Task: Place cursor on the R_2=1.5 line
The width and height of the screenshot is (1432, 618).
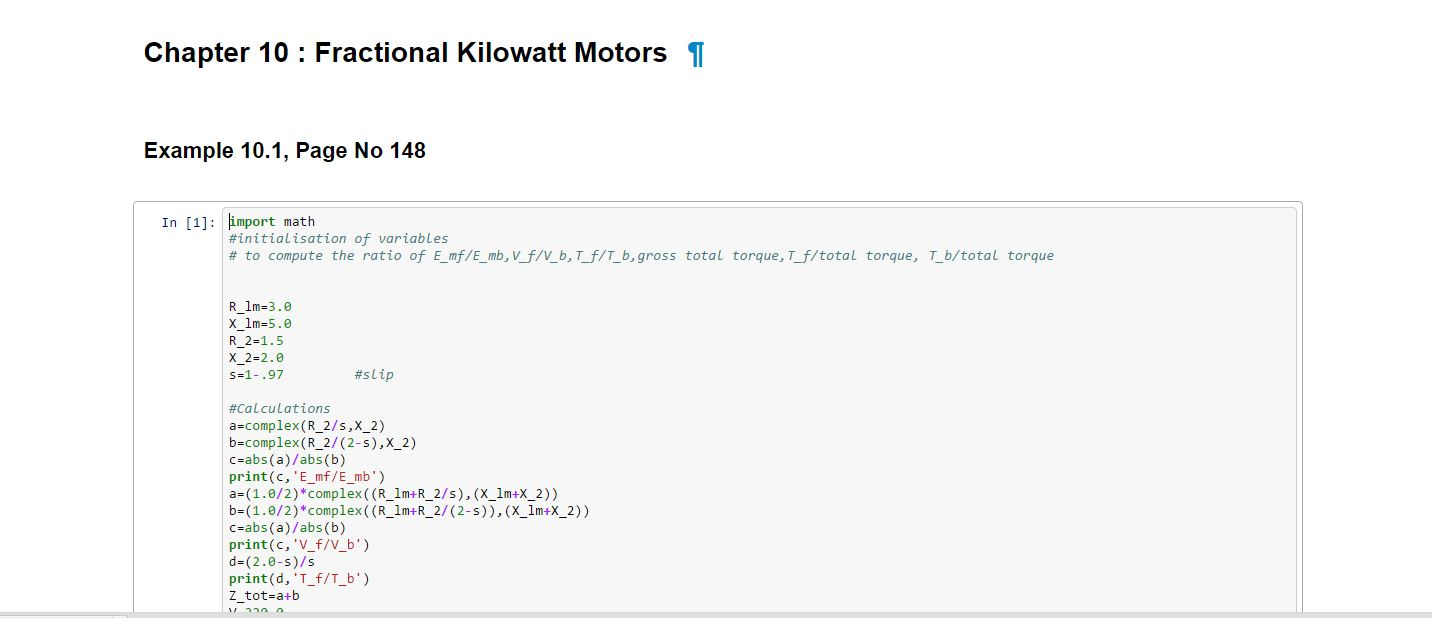Action: coord(256,341)
